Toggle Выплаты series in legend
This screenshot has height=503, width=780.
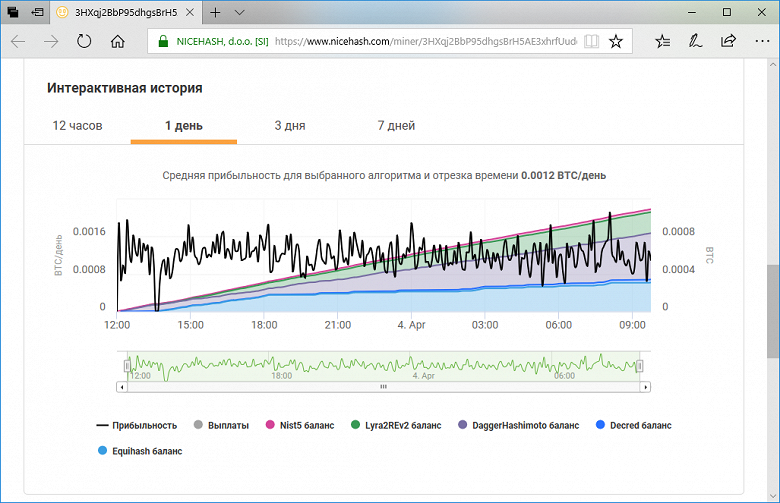pyautogui.click(x=221, y=425)
